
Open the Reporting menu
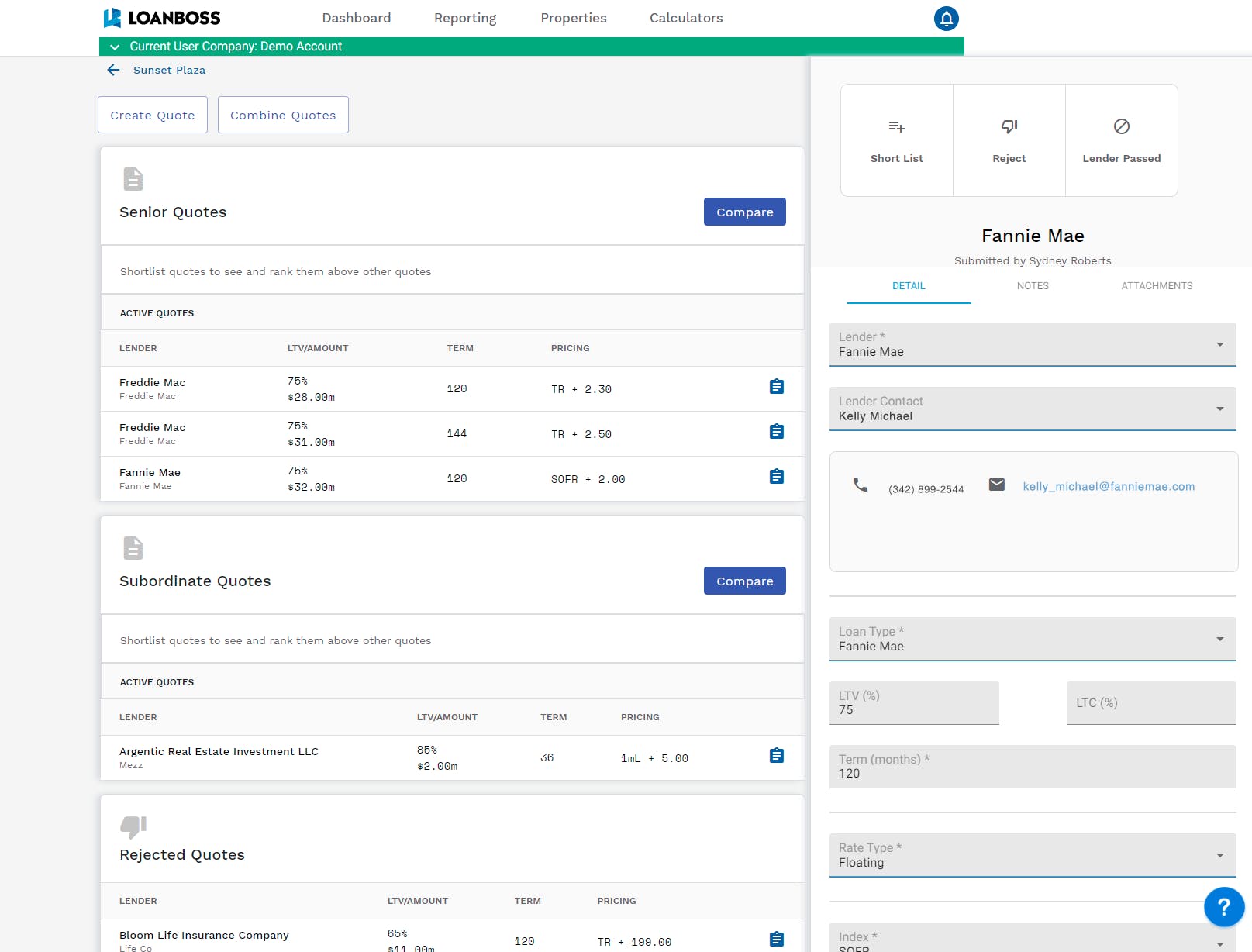point(465,18)
